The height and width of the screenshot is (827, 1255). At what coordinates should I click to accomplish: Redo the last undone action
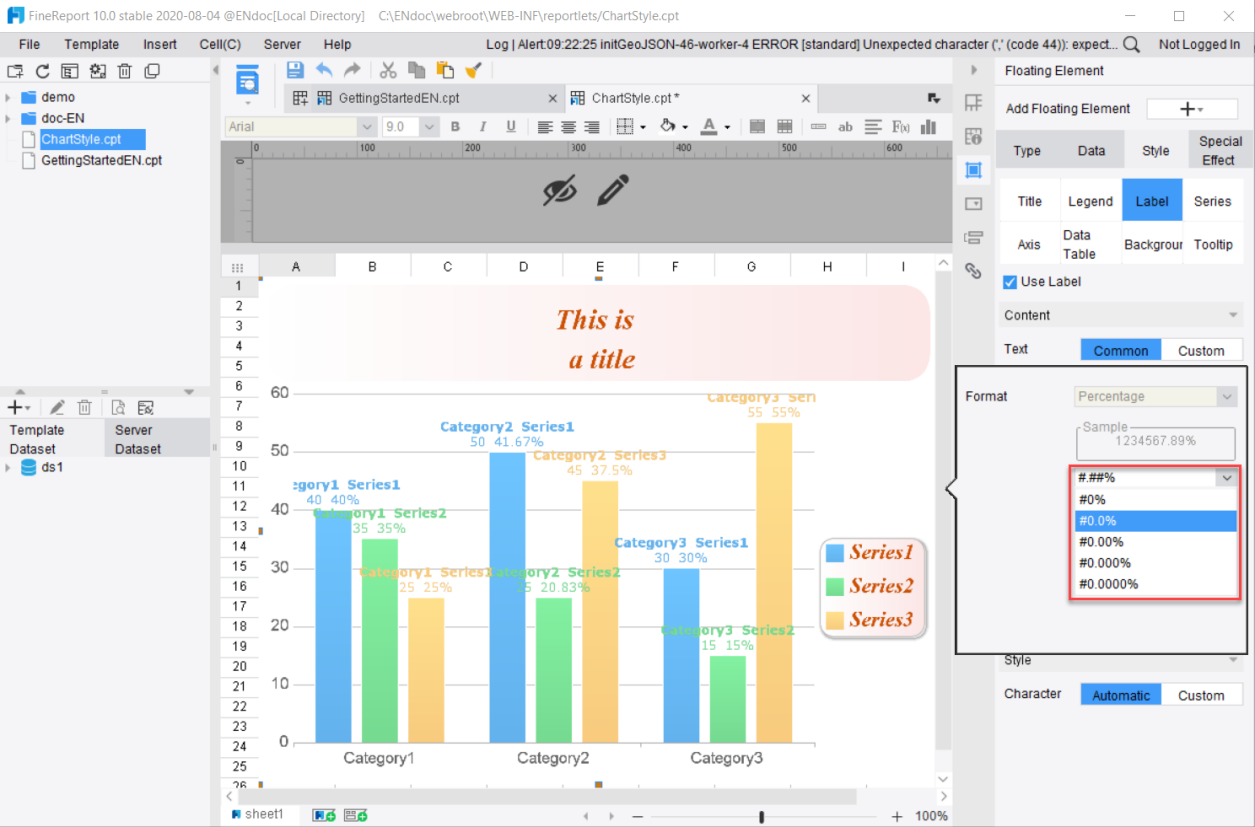(x=352, y=70)
